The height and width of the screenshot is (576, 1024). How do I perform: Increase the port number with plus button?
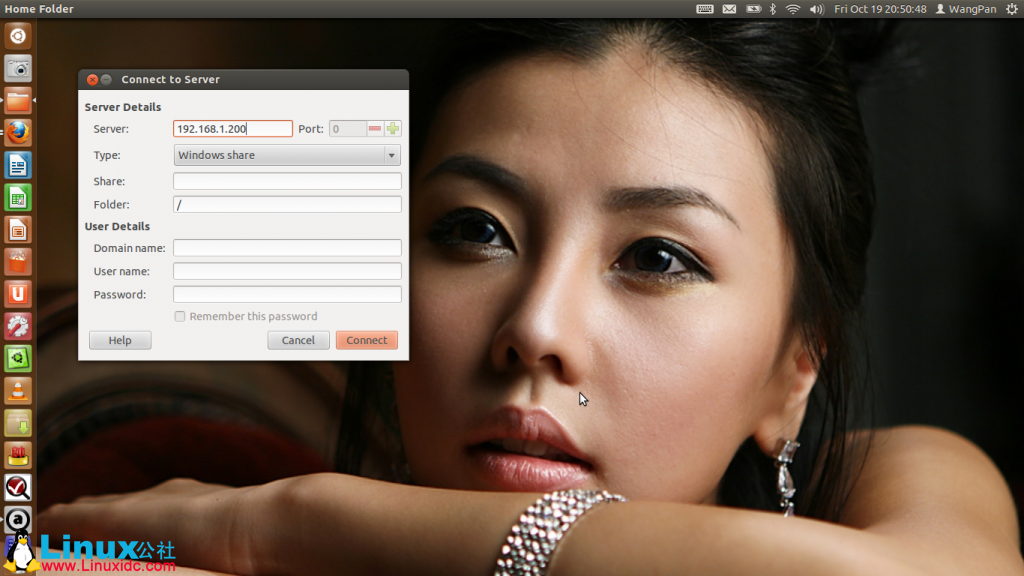point(392,129)
